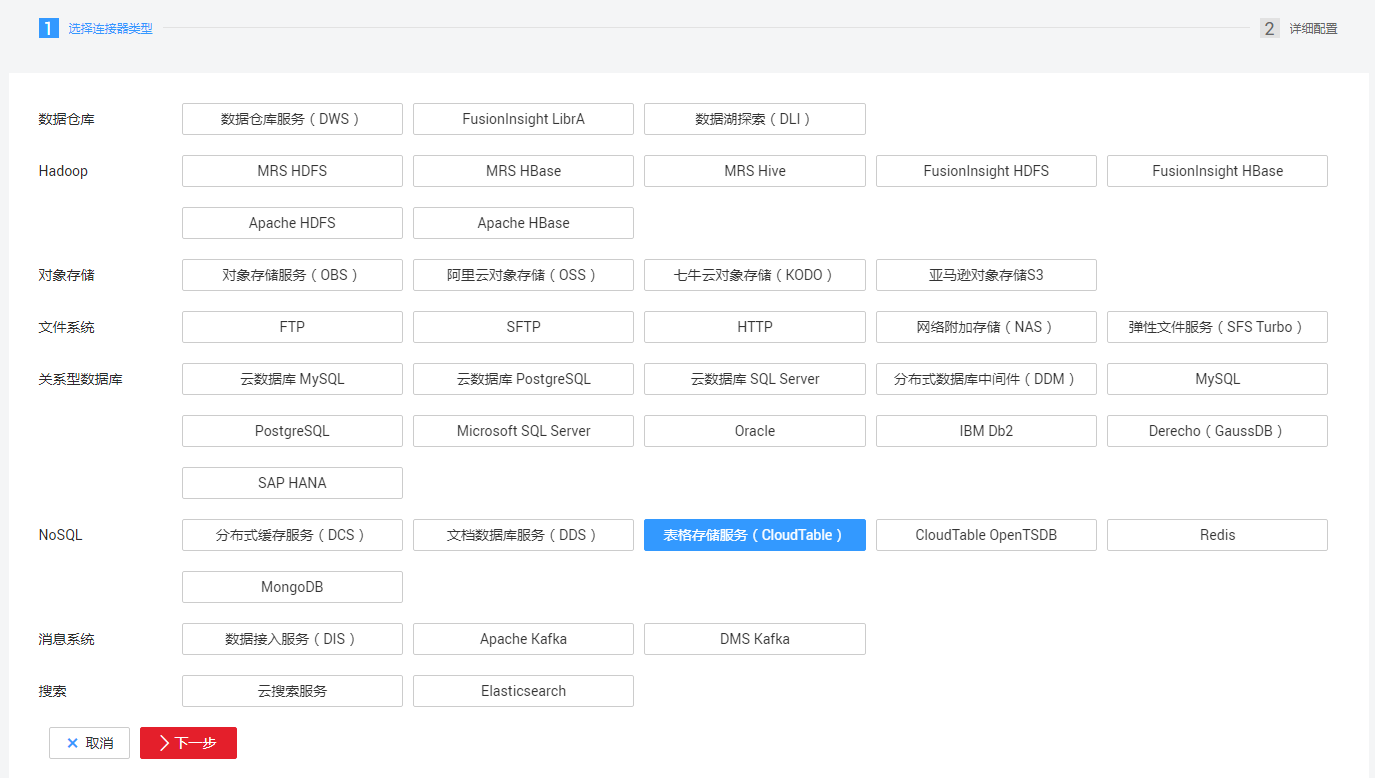This screenshot has height=778, width=1375.
Task: Choose the Redis connector
Action: tap(1217, 535)
